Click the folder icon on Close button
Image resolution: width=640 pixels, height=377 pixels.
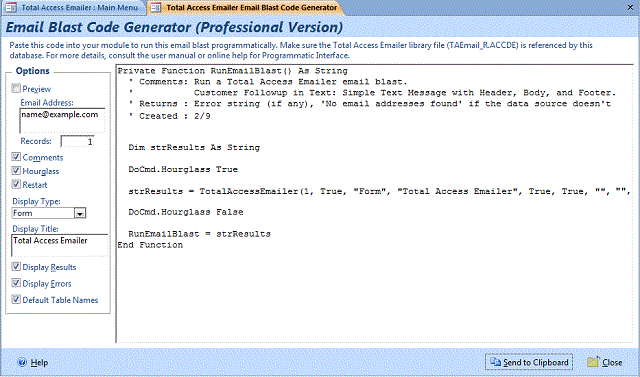[x=593, y=362]
